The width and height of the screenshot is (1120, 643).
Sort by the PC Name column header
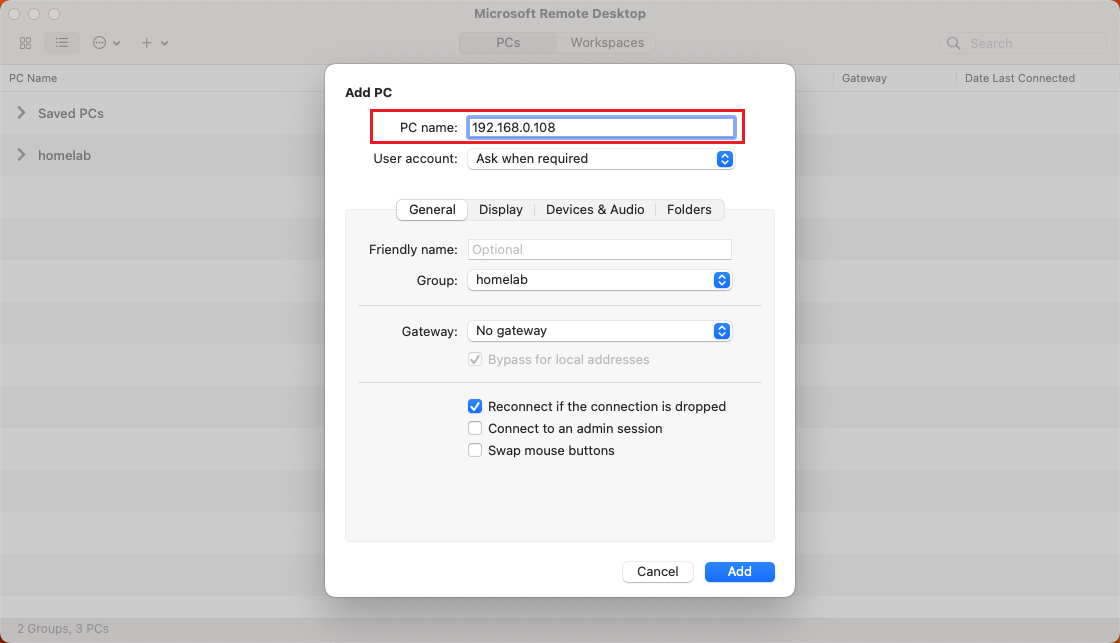tap(33, 79)
